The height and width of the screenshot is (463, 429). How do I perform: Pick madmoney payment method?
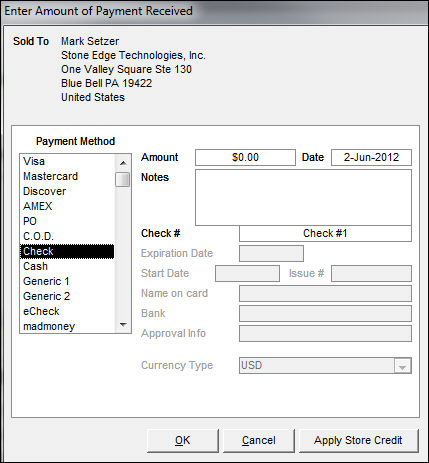[x=67, y=326]
